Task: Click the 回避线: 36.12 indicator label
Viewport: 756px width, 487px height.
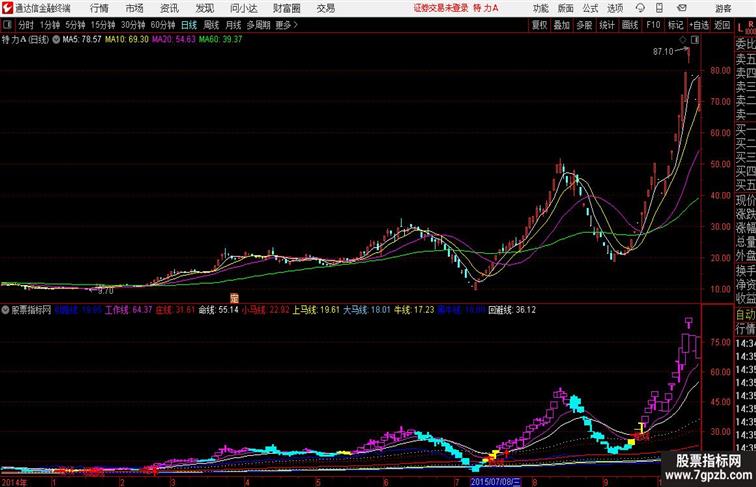Action: 512,310
